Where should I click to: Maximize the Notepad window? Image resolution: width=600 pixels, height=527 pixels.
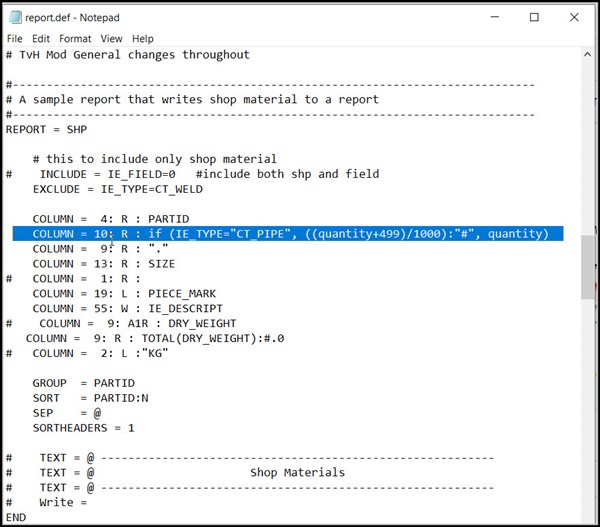(x=534, y=17)
